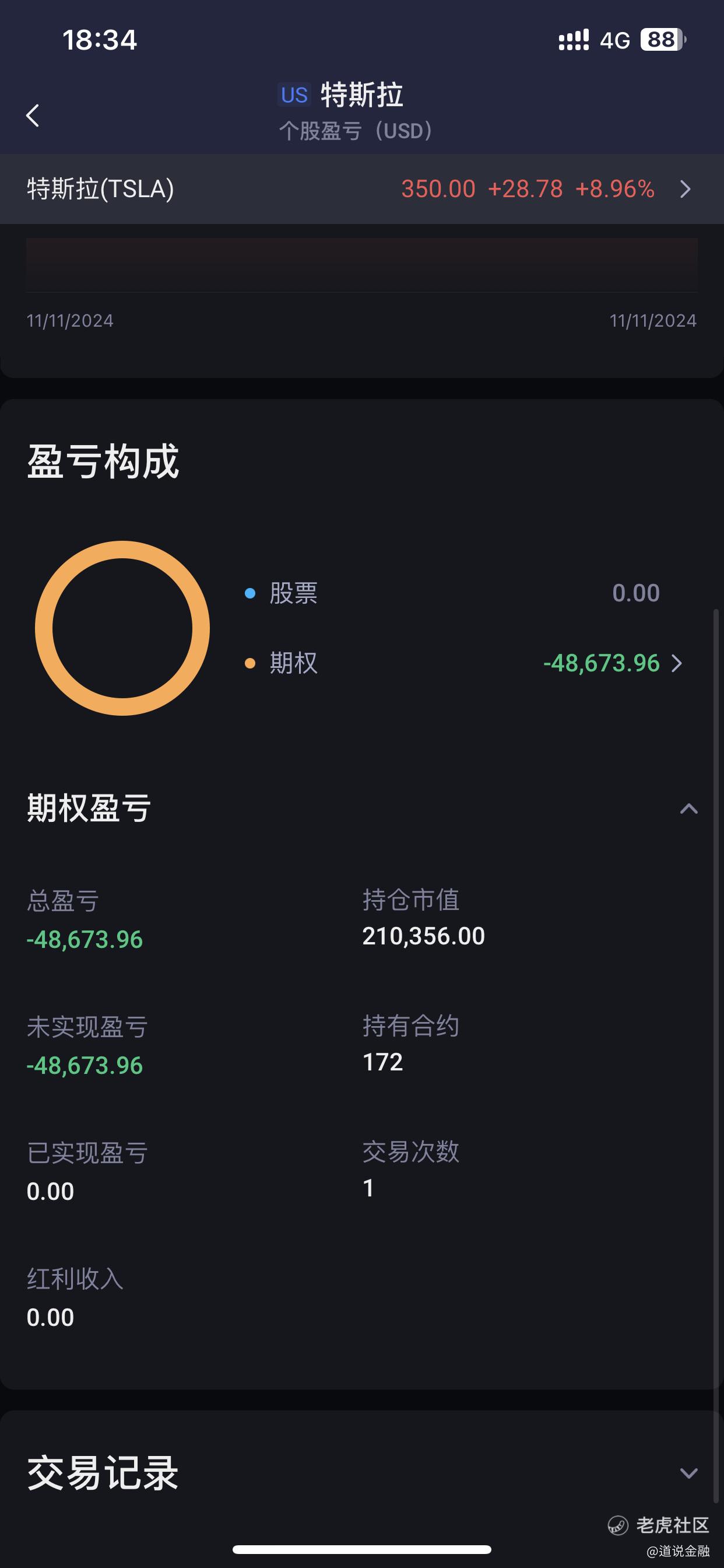Tap the orange 期权 legend dot
724x1568 pixels.
pyautogui.click(x=249, y=663)
